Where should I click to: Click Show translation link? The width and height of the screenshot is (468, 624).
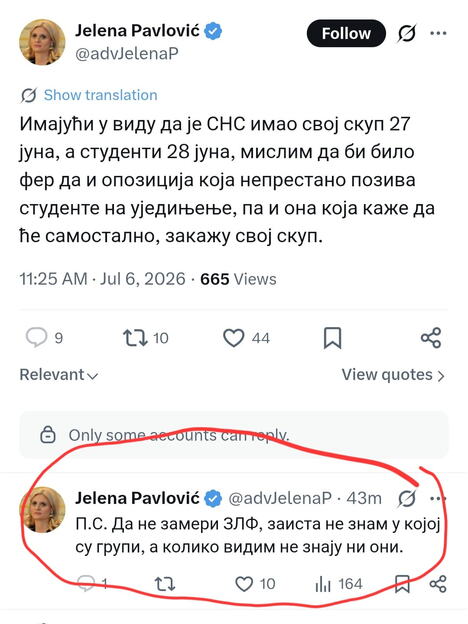tap(100, 95)
